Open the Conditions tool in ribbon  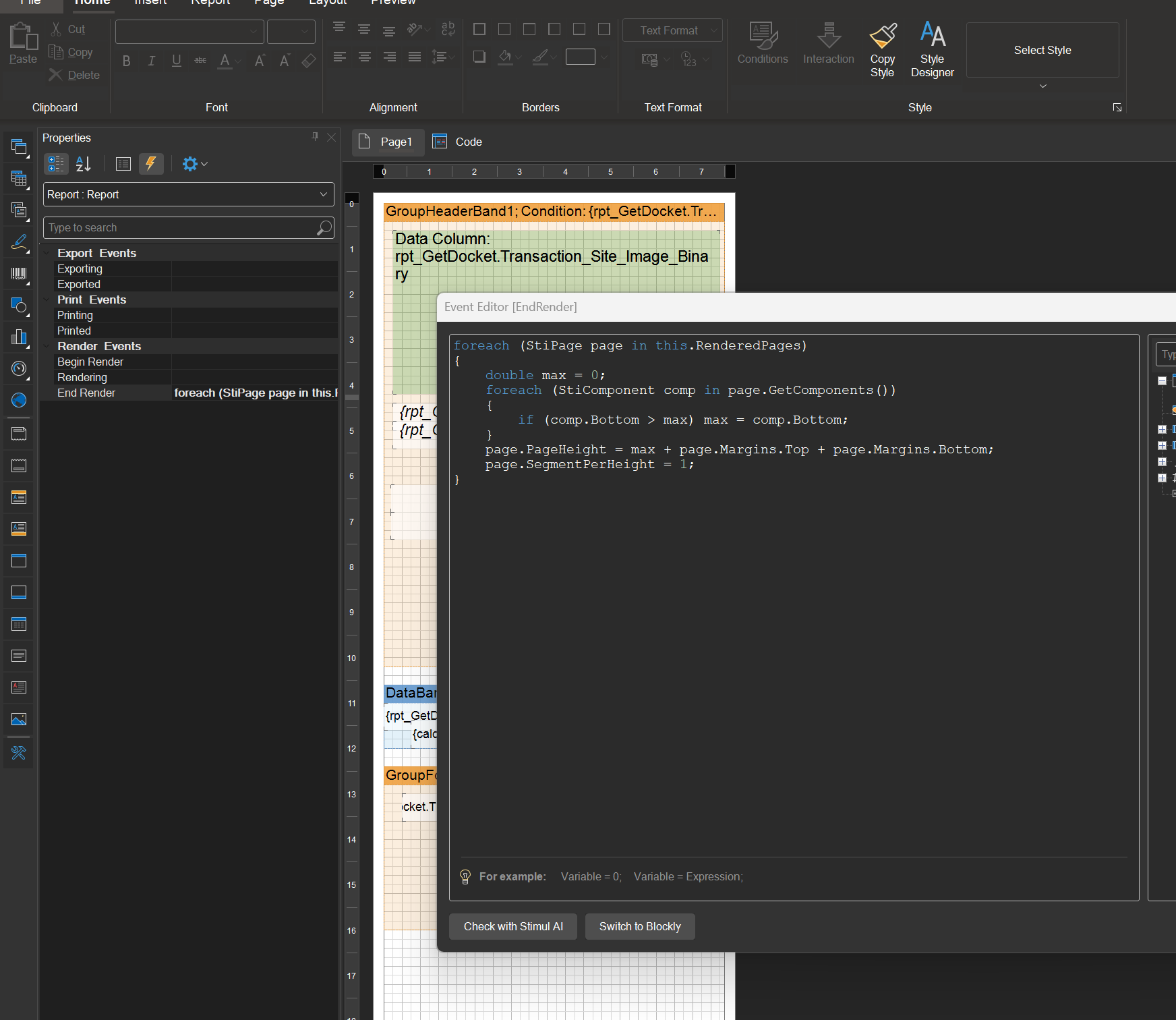(x=763, y=43)
